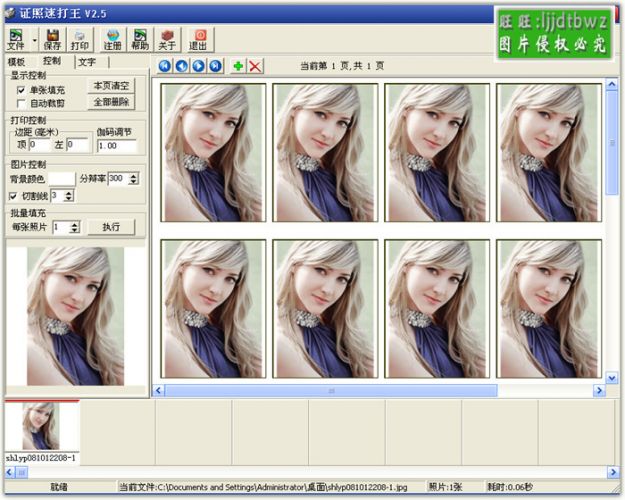Open the 注册 (Register) toolbar icon
This screenshot has width=625, height=500.
(112, 39)
